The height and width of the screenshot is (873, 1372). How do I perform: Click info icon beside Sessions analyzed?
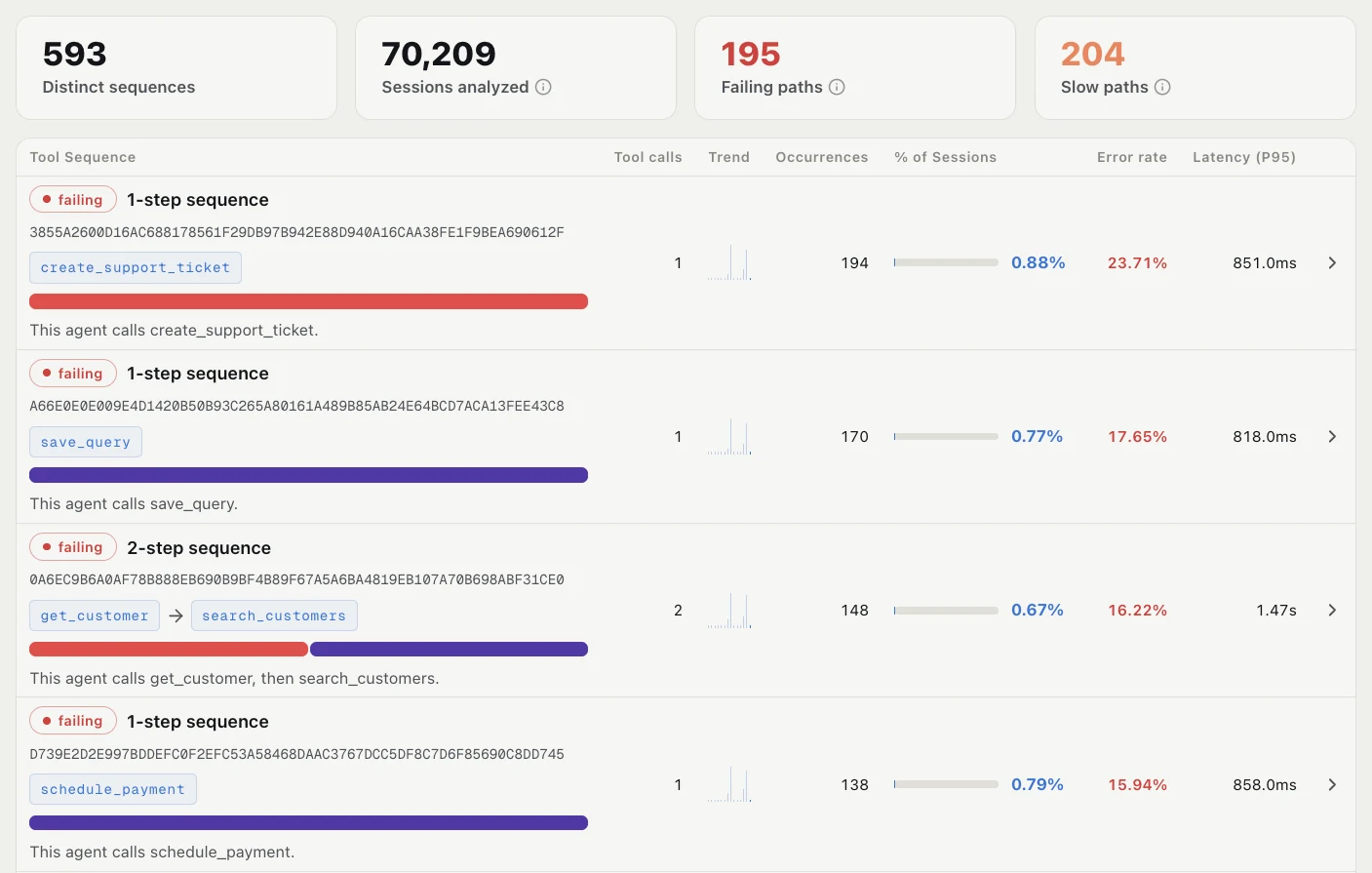[x=544, y=87]
